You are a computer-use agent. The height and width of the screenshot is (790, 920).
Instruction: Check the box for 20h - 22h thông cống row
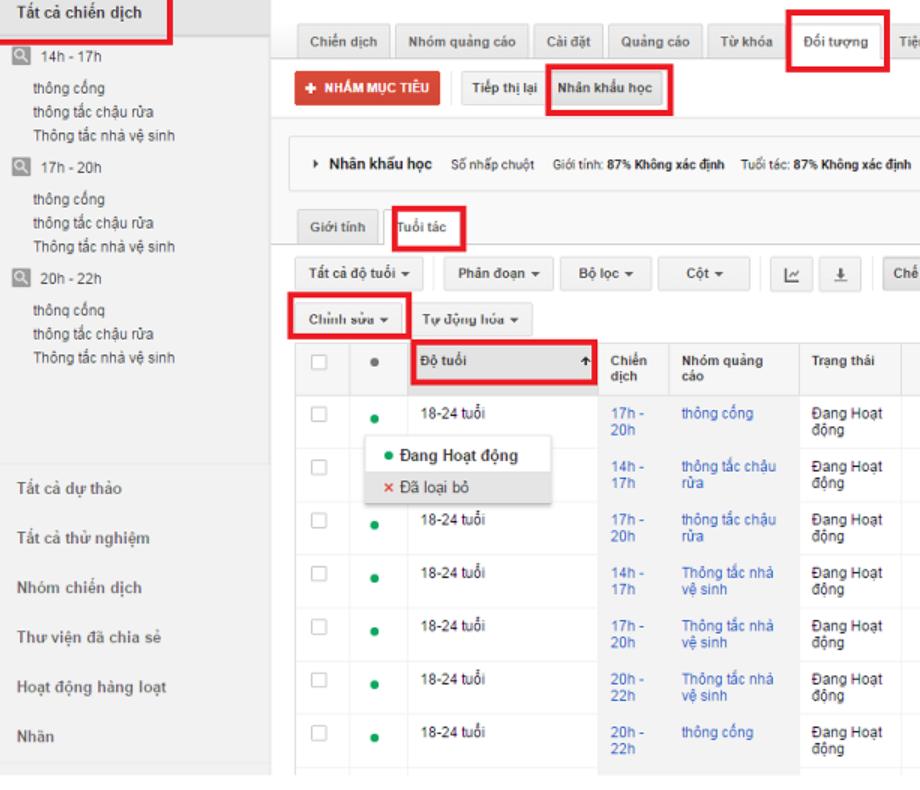[319, 733]
